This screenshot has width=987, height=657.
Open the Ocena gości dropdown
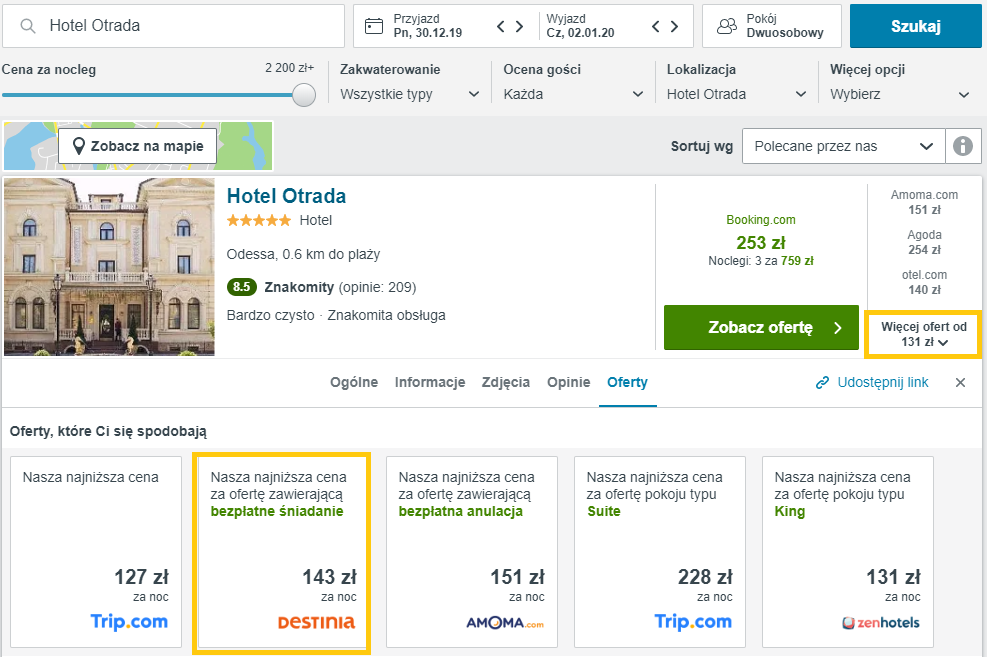pyautogui.click(x=573, y=94)
